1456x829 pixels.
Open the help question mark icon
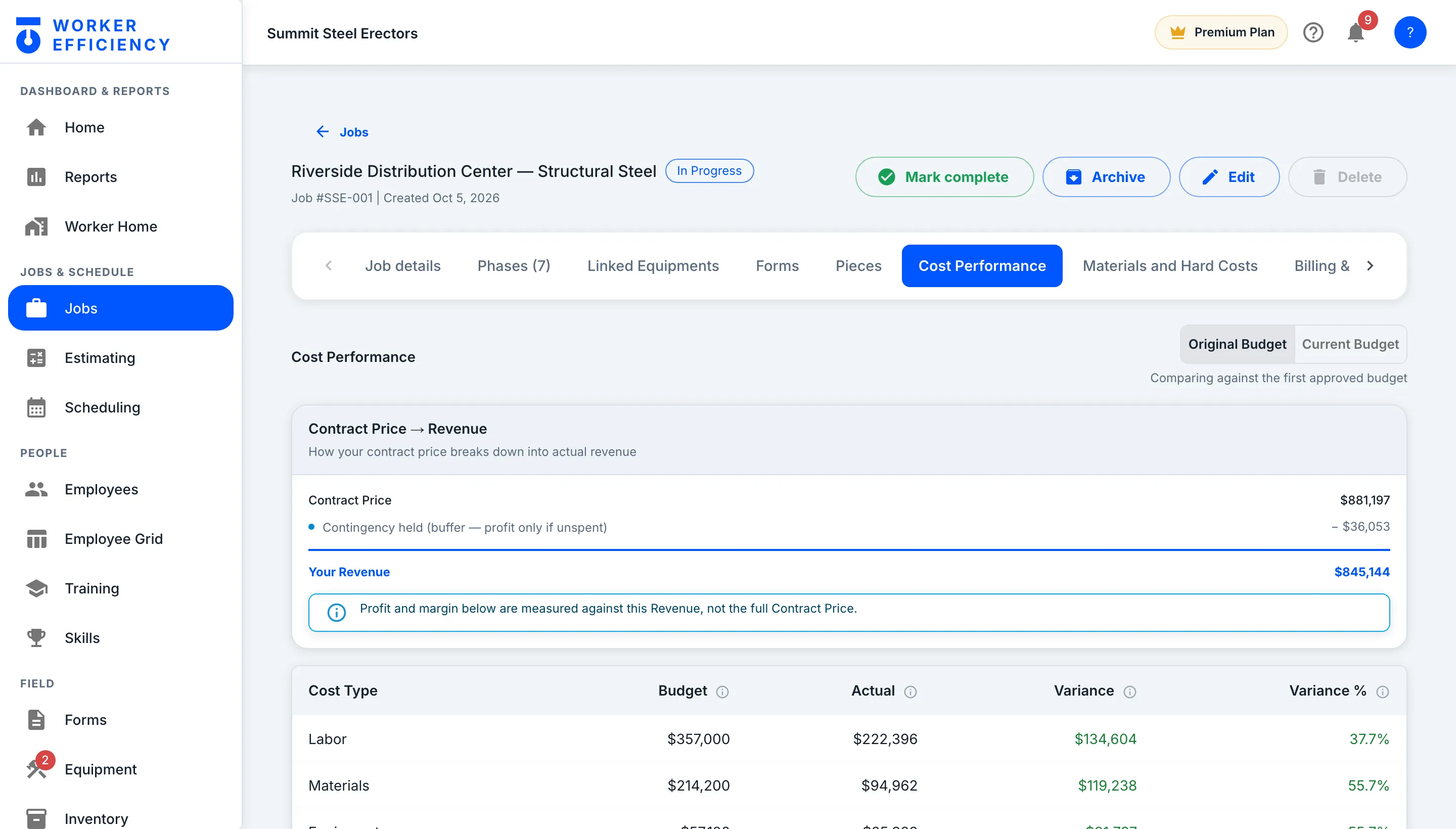pyautogui.click(x=1313, y=32)
